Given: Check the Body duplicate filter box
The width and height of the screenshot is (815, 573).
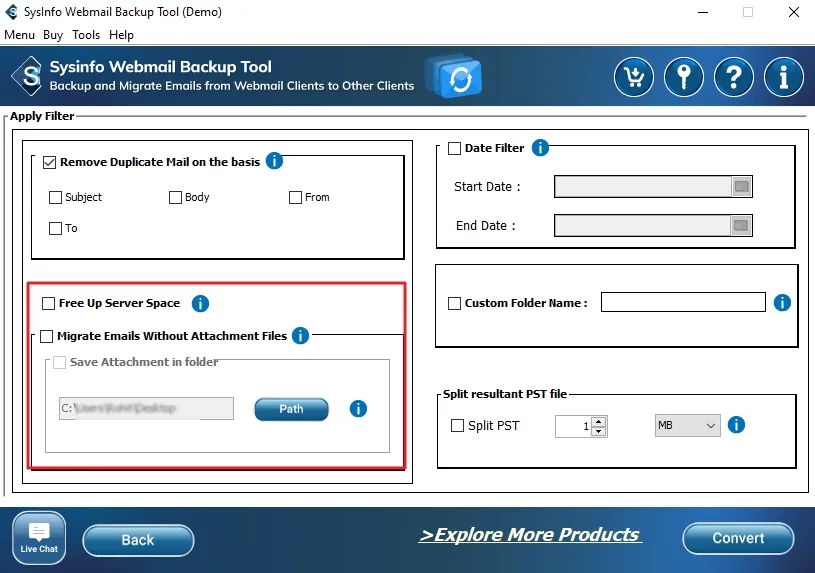Looking at the screenshot, I should pyautogui.click(x=175, y=198).
